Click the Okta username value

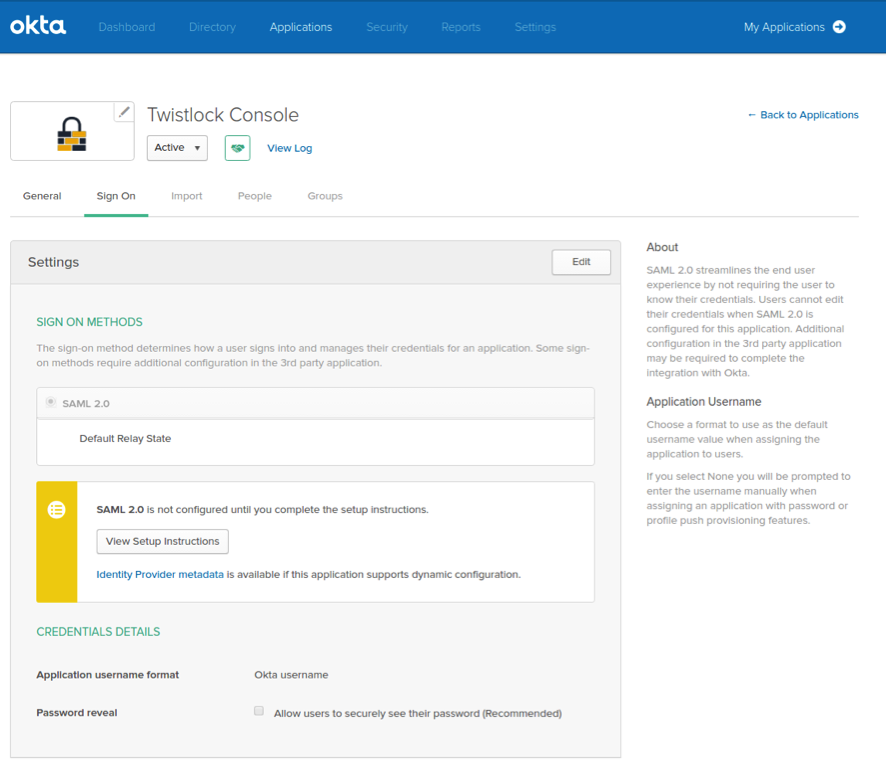point(291,674)
